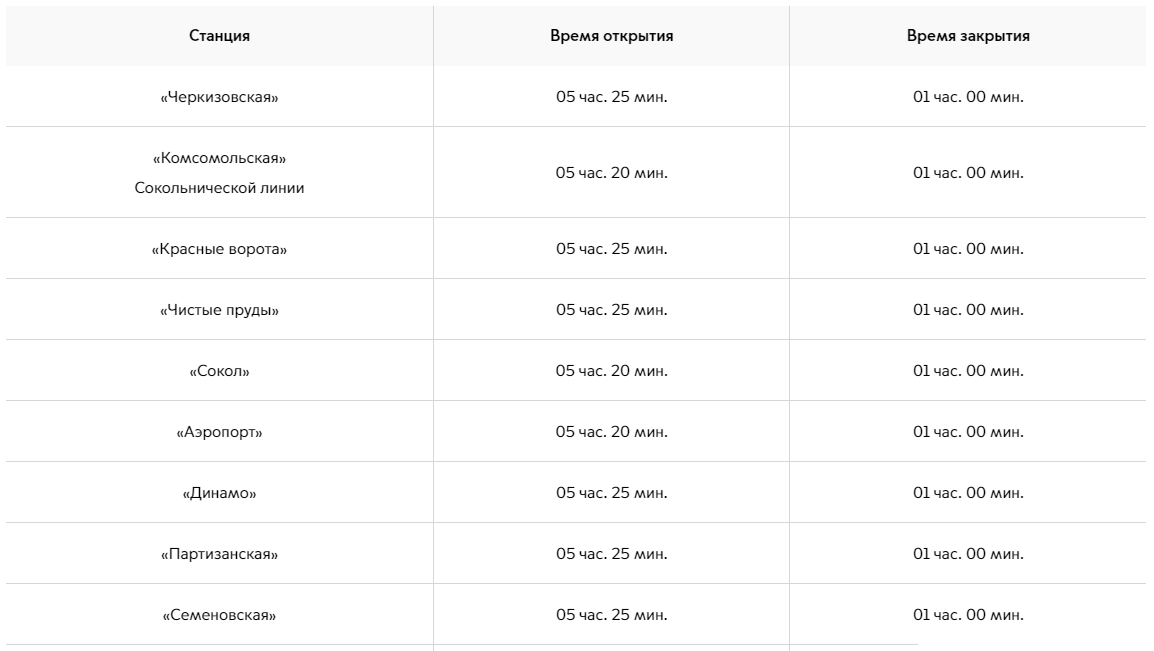The width and height of the screenshot is (1154, 651).
Task: Select the «Партизанская» station cell
Action: point(219,554)
